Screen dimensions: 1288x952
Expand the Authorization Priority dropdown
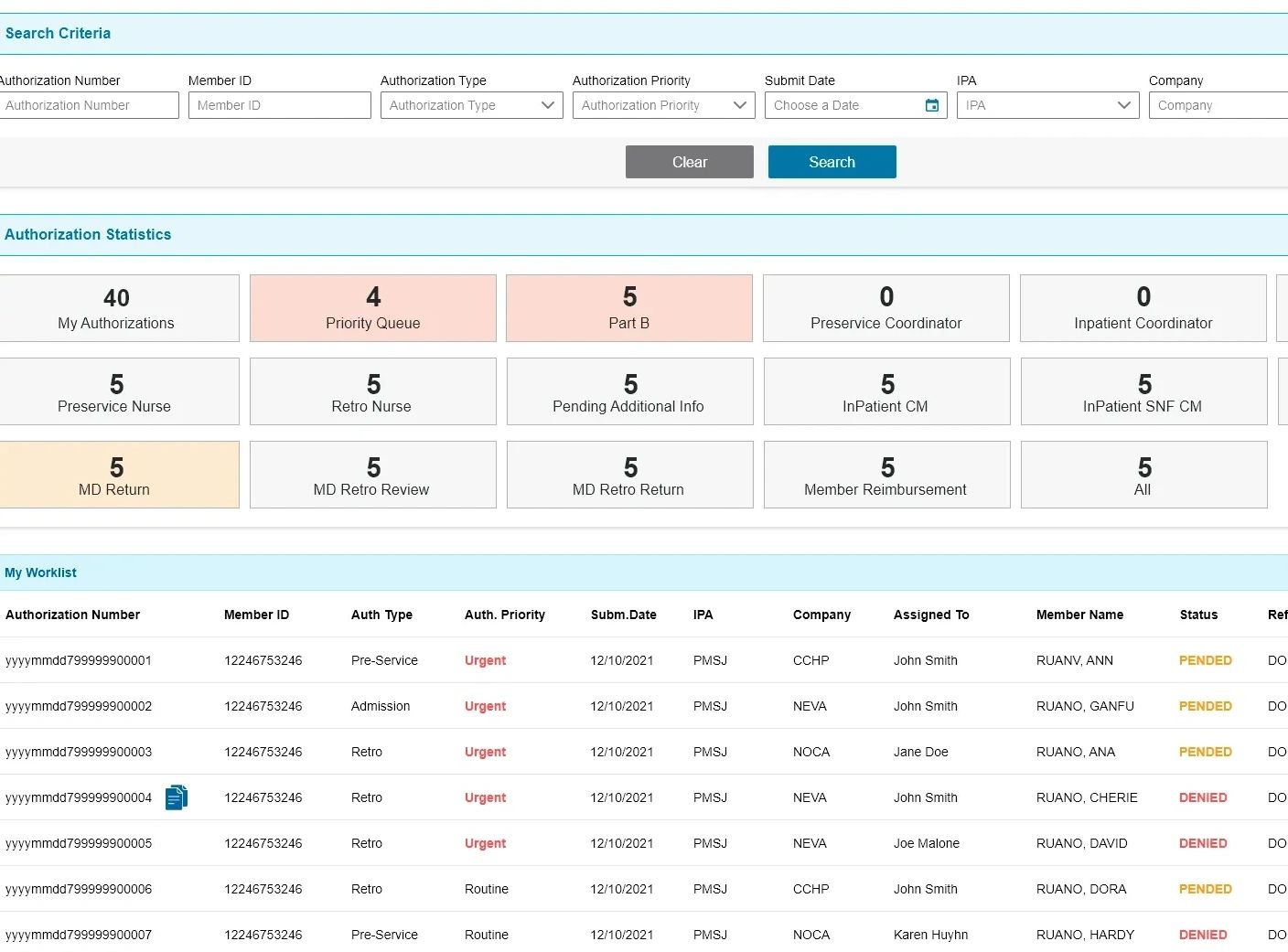click(739, 105)
